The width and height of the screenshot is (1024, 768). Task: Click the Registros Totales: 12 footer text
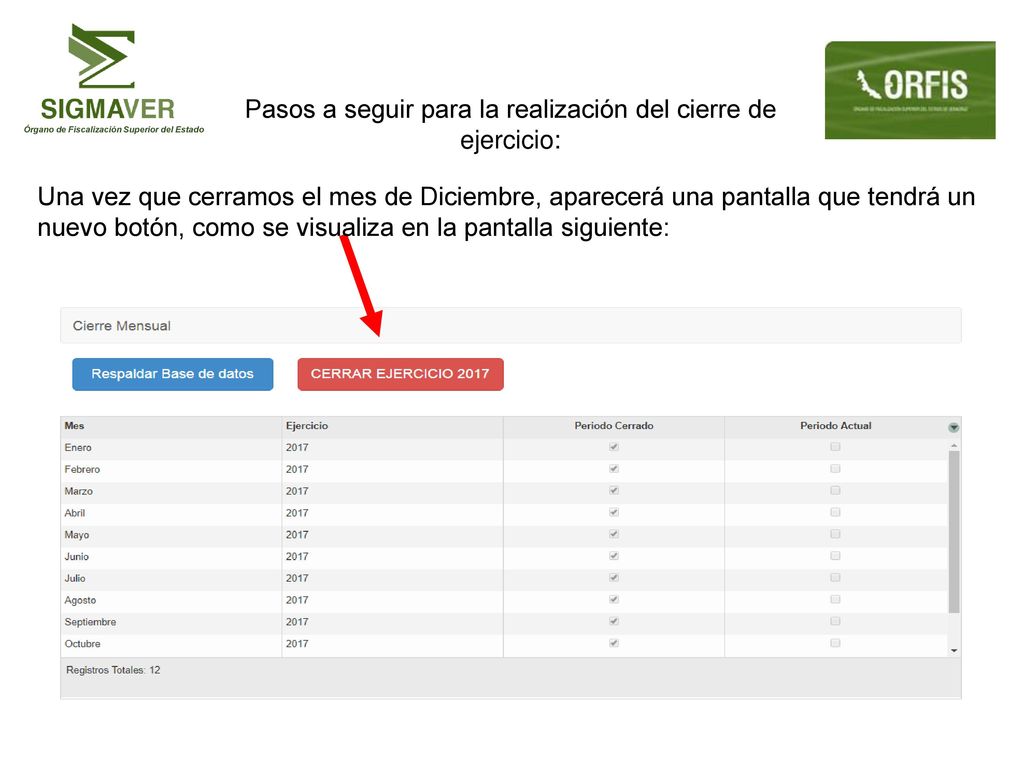point(113,670)
